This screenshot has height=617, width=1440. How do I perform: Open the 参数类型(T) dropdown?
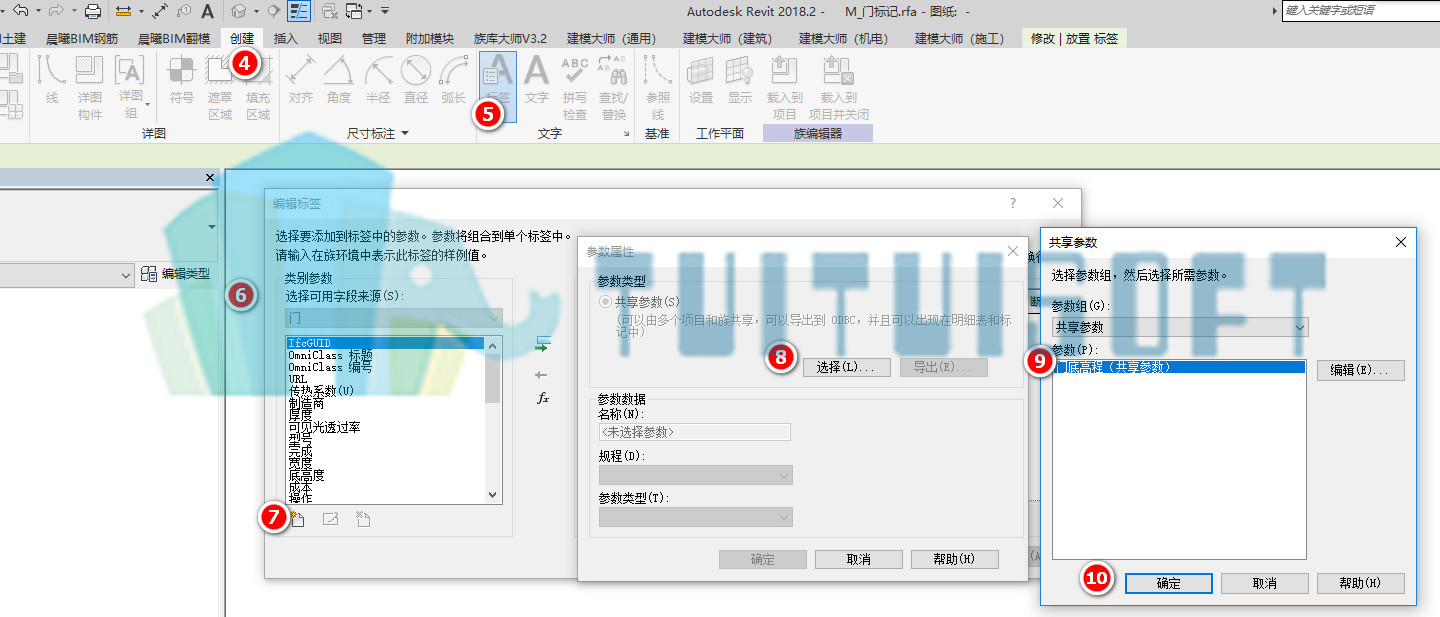tap(695, 517)
